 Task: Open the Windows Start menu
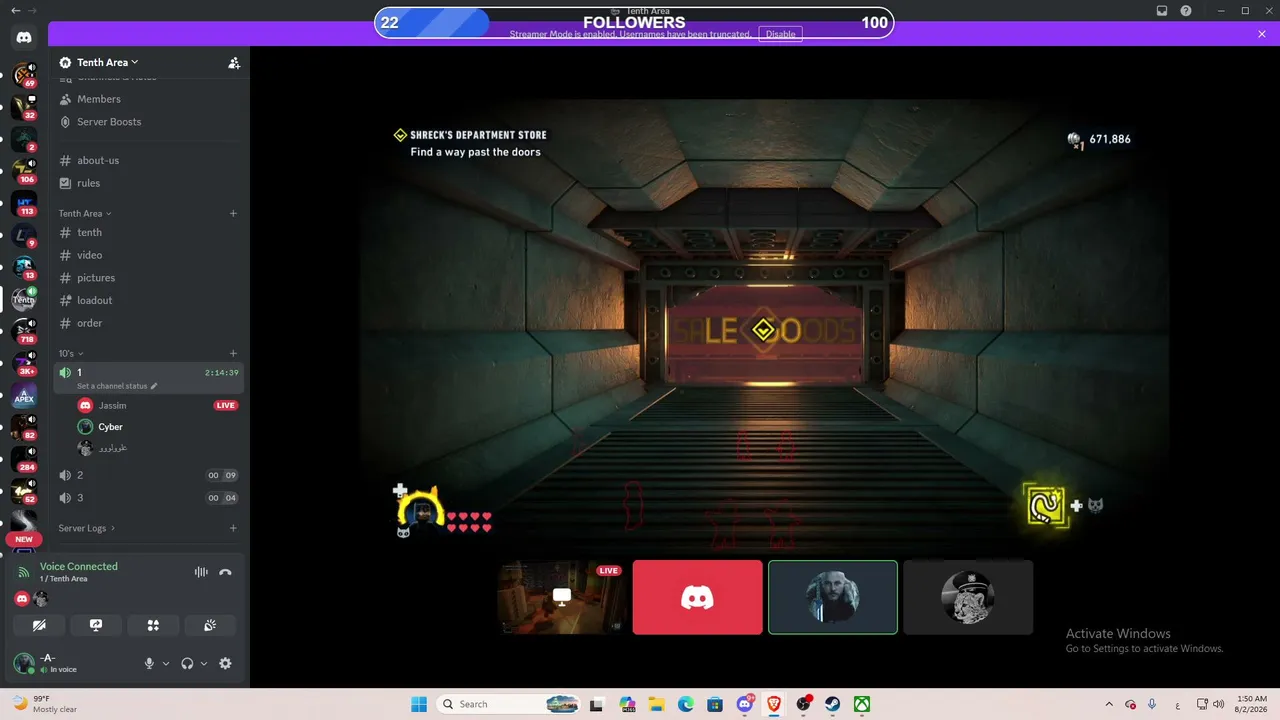click(419, 704)
